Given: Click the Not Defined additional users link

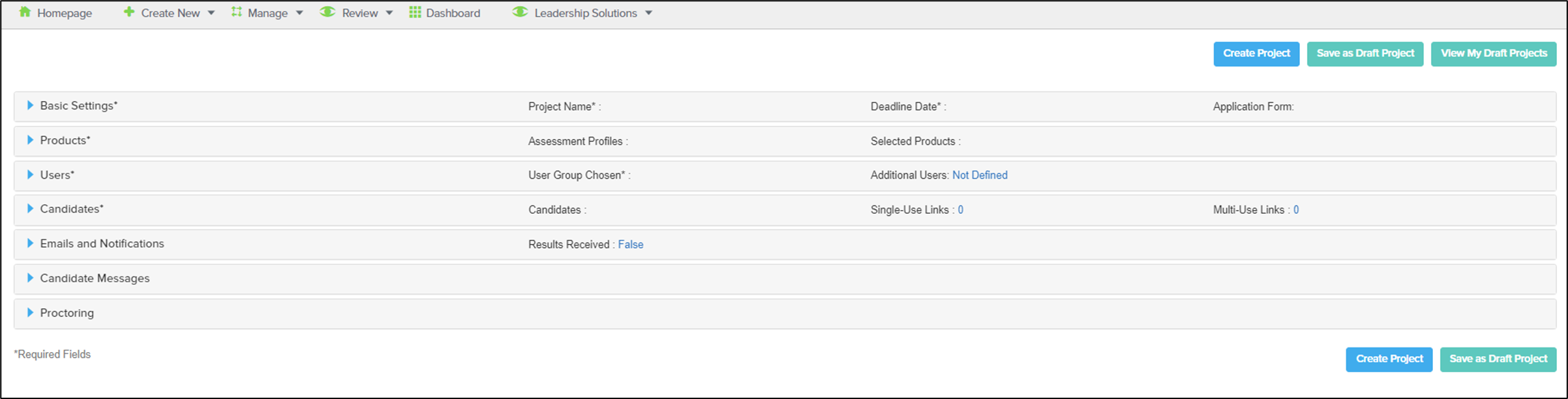Looking at the screenshot, I should [980, 175].
